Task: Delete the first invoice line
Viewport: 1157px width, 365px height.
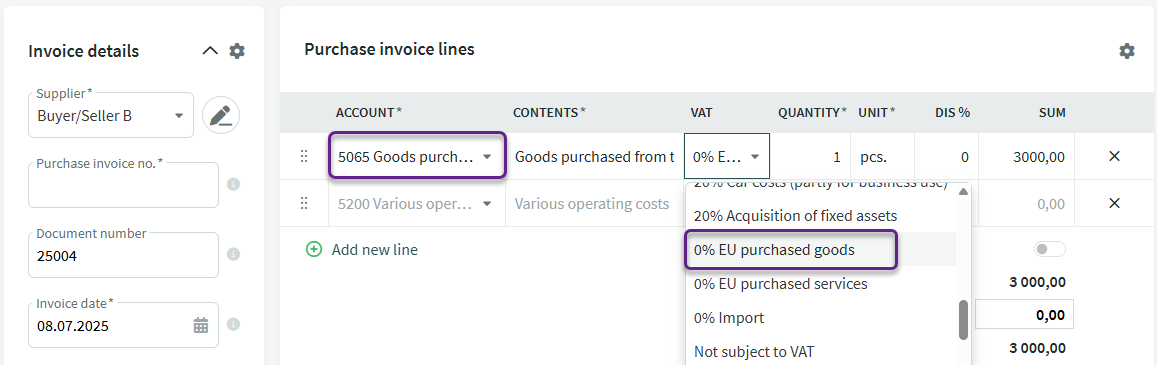Action: [x=1114, y=156]
